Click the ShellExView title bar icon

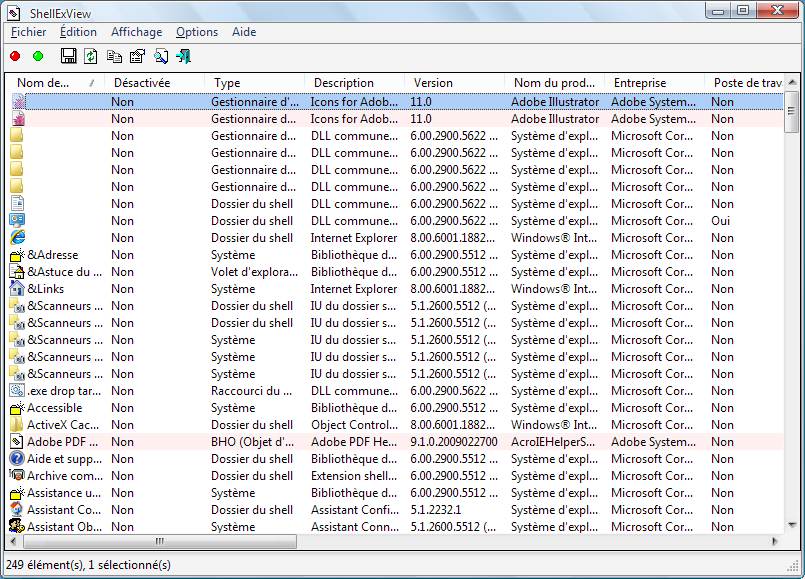14,13
